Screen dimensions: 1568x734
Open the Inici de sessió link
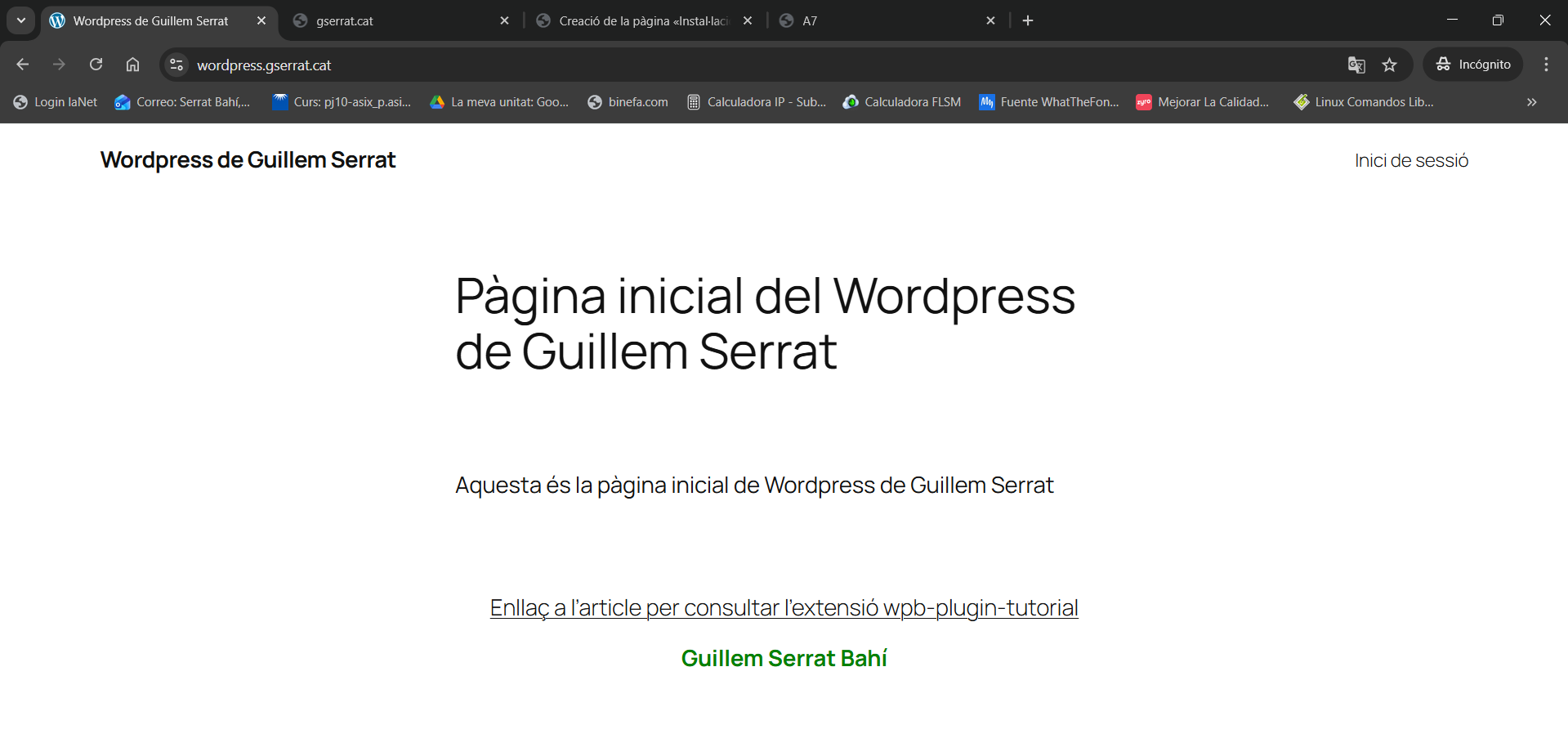pyautogui.click(x=1411, y=160)
